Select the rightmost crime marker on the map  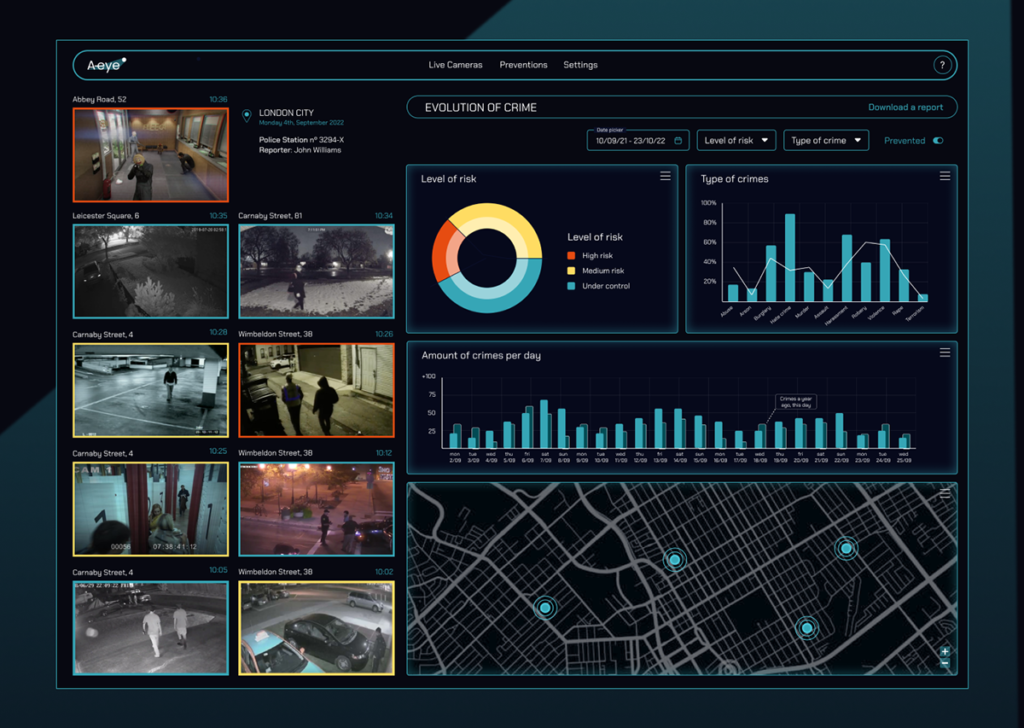[846, 548]
